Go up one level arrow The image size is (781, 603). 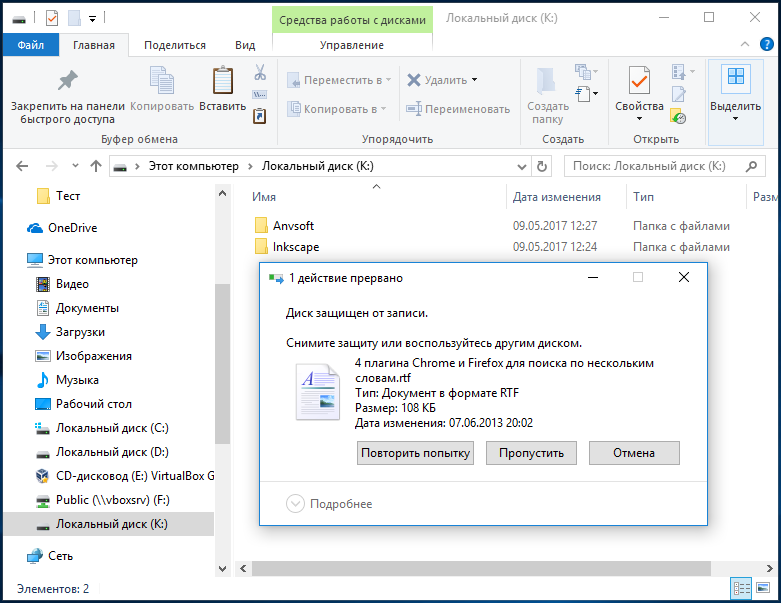point(96,166)
